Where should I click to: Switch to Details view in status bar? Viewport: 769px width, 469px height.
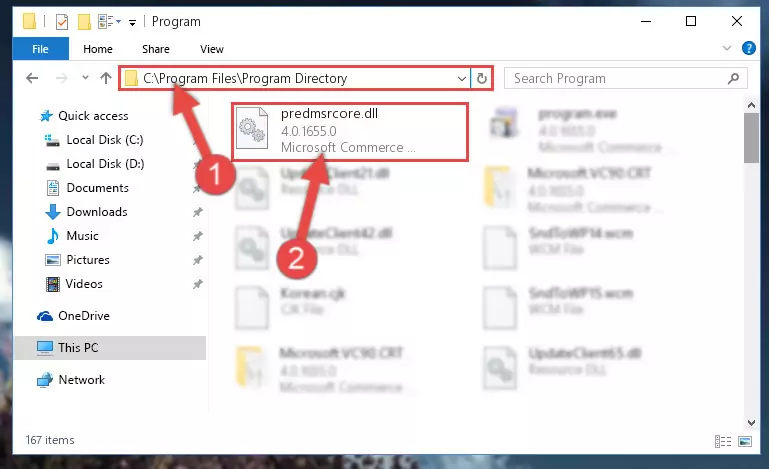point(723,442)
